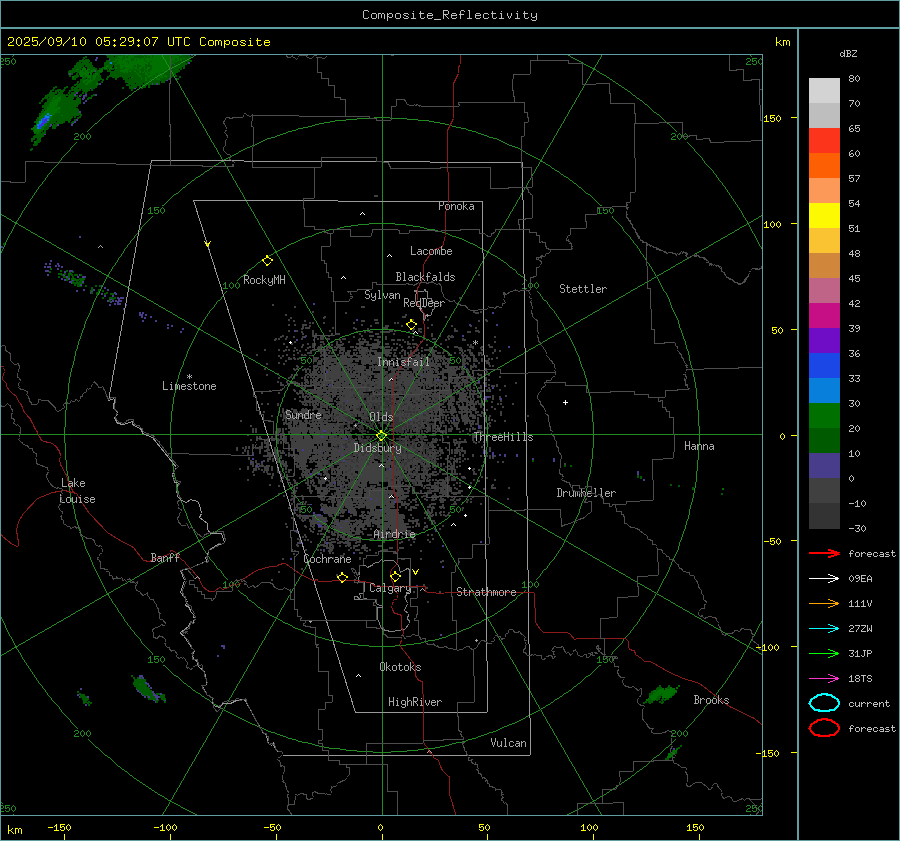Click the yellow diamond marker beside RockyMH
Image resolution: width=900 pixels, height=841 pixels.
267,261
